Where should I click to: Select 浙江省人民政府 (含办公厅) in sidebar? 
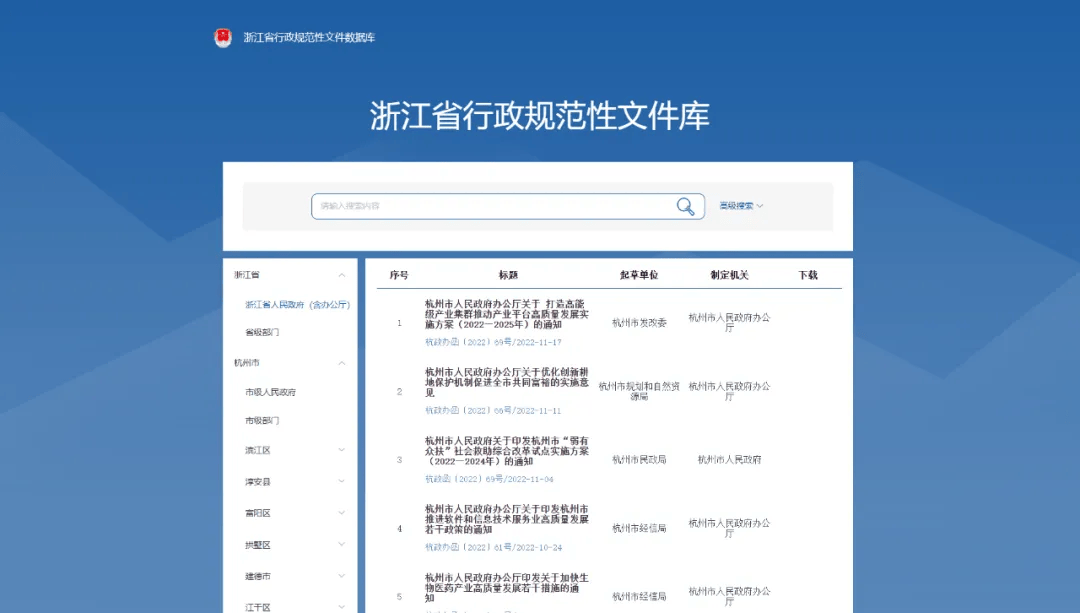tap(297, 304)
